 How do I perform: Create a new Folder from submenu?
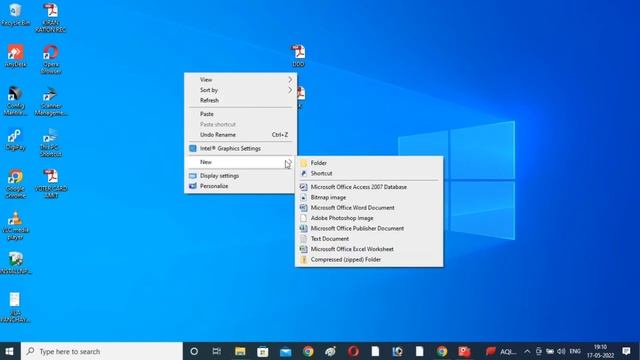(369, 163)
